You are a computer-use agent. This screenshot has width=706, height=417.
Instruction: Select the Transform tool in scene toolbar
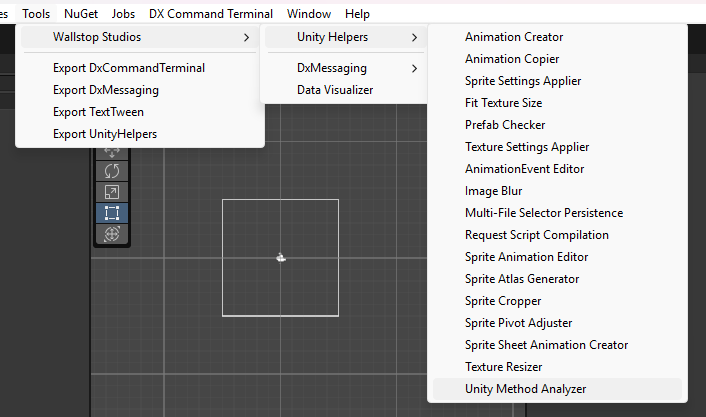click(x=112, y=234)
